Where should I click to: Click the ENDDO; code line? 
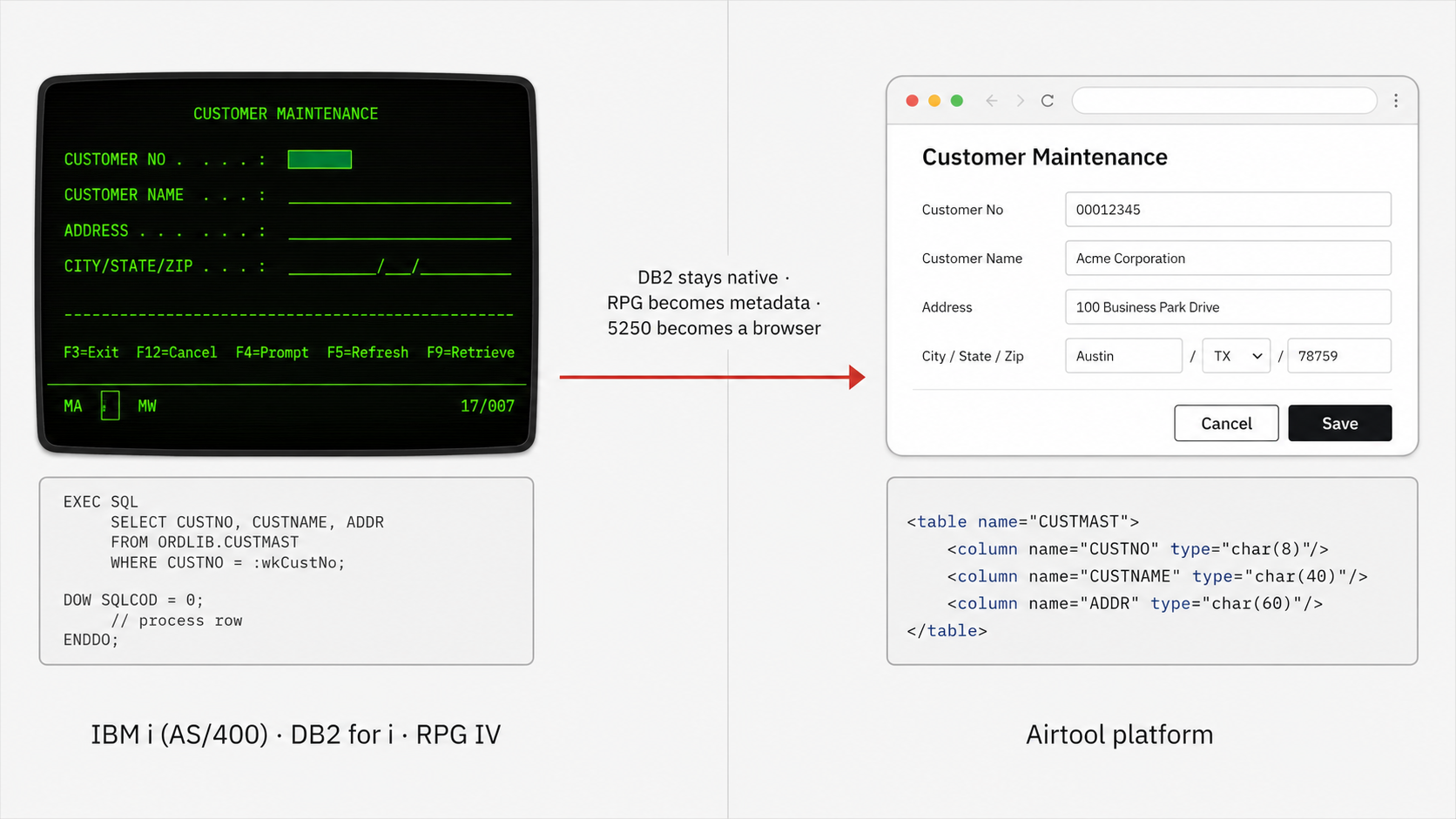tap(91, 640)
